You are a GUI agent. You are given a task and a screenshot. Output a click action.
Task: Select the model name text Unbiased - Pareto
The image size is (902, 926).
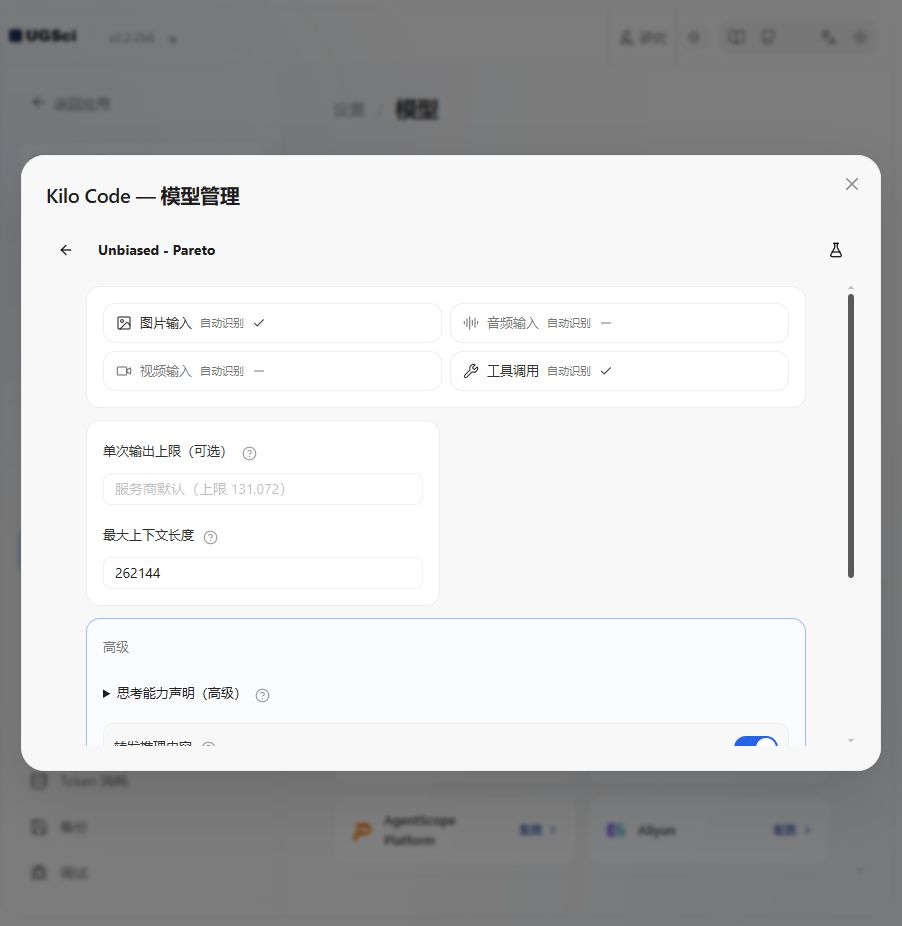pos(157,250)
